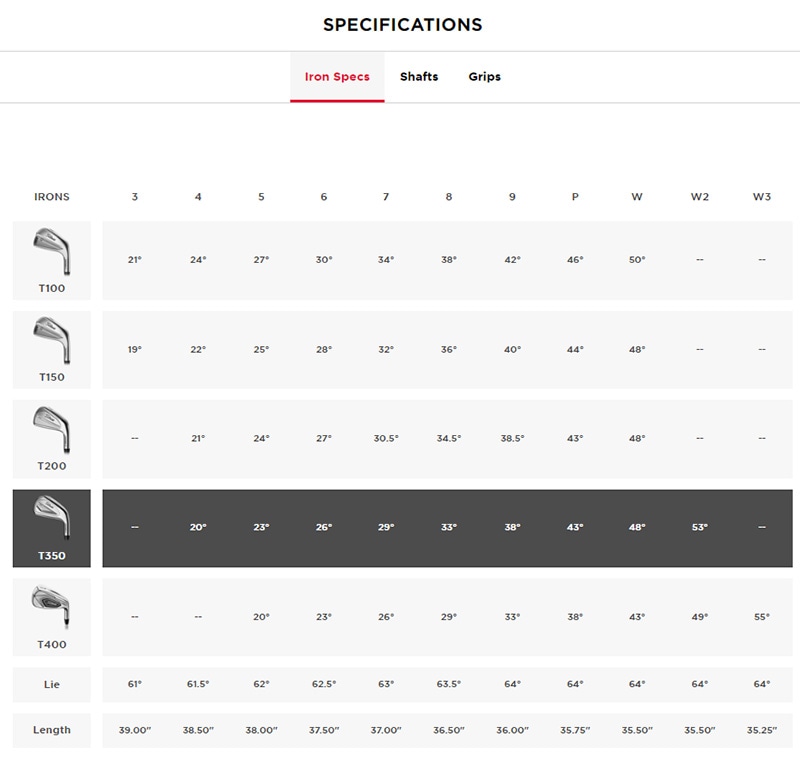
Task: Click the T200 7-iron loft 30.5°
Action: (x=386, y=438)
